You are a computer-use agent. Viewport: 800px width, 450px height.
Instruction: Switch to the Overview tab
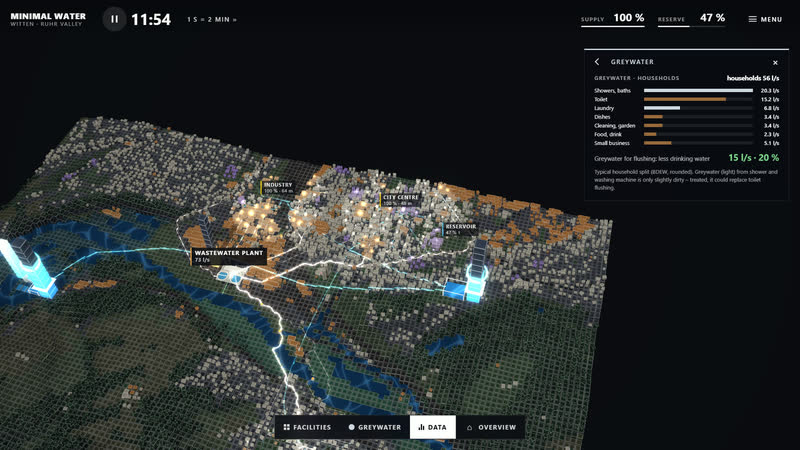pos(491,427)
